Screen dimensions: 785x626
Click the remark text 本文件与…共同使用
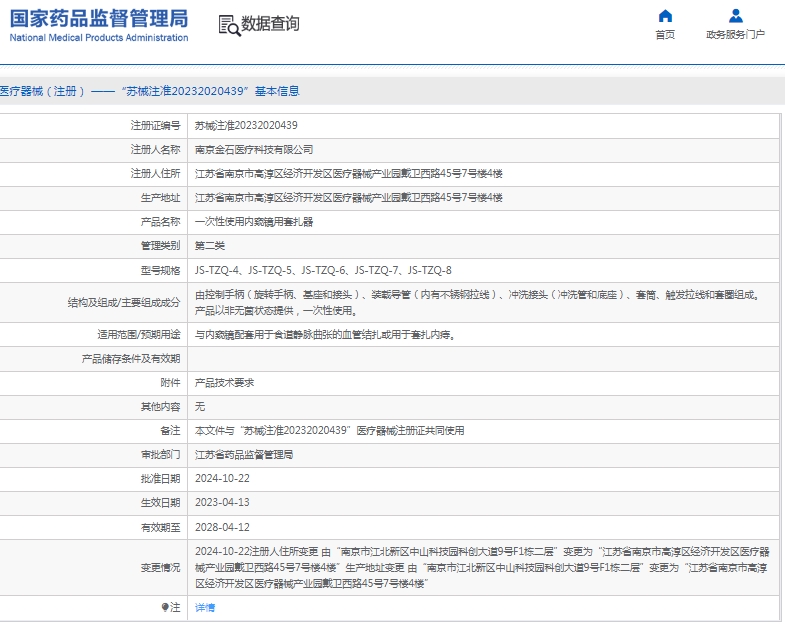[329, 431]
